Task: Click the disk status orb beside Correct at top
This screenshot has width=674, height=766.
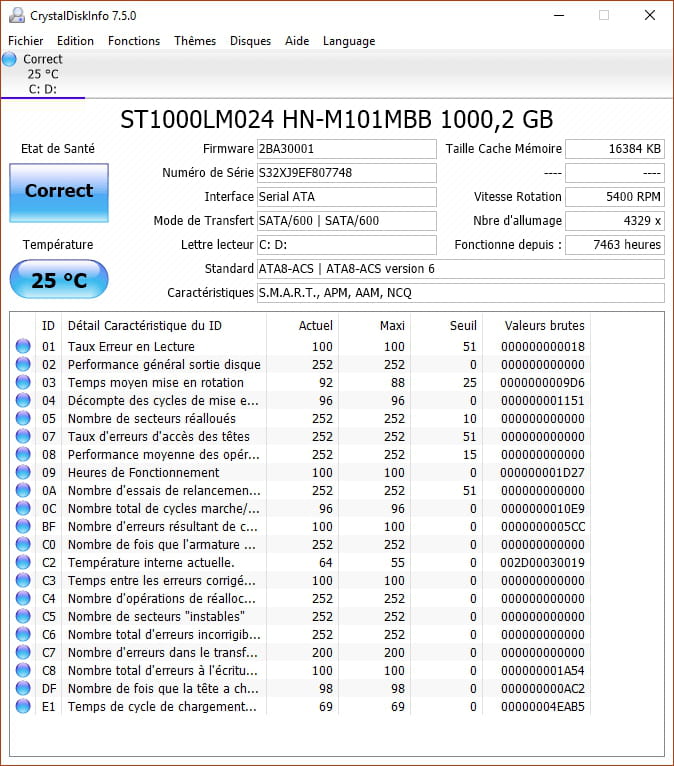Action: [x=9, y=59]
